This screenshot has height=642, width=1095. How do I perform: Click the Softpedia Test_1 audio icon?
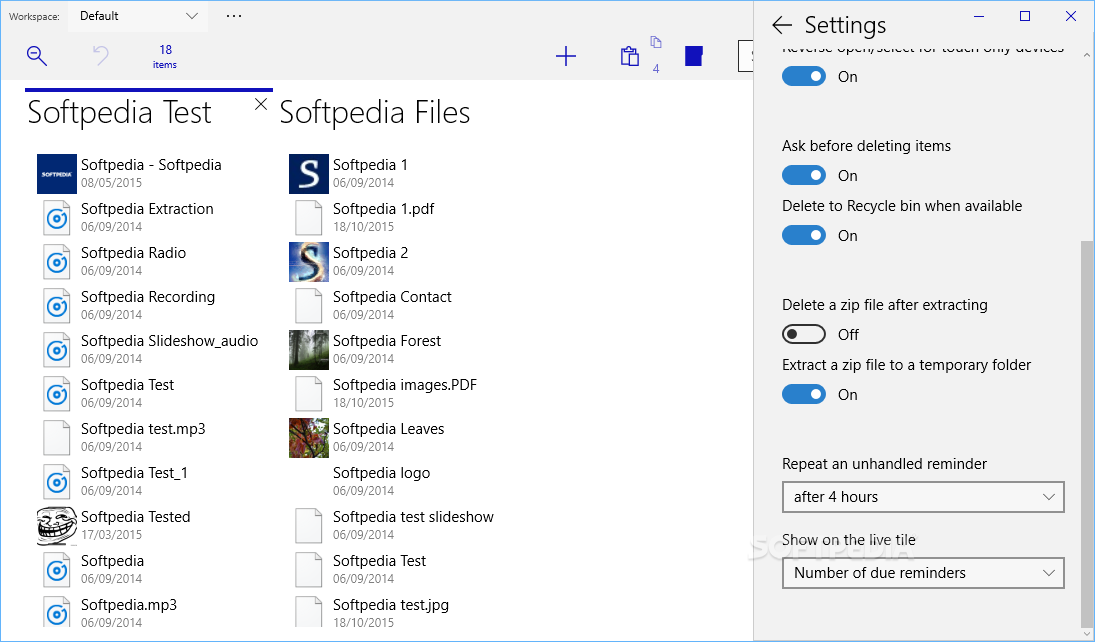(x=57, y=482)
